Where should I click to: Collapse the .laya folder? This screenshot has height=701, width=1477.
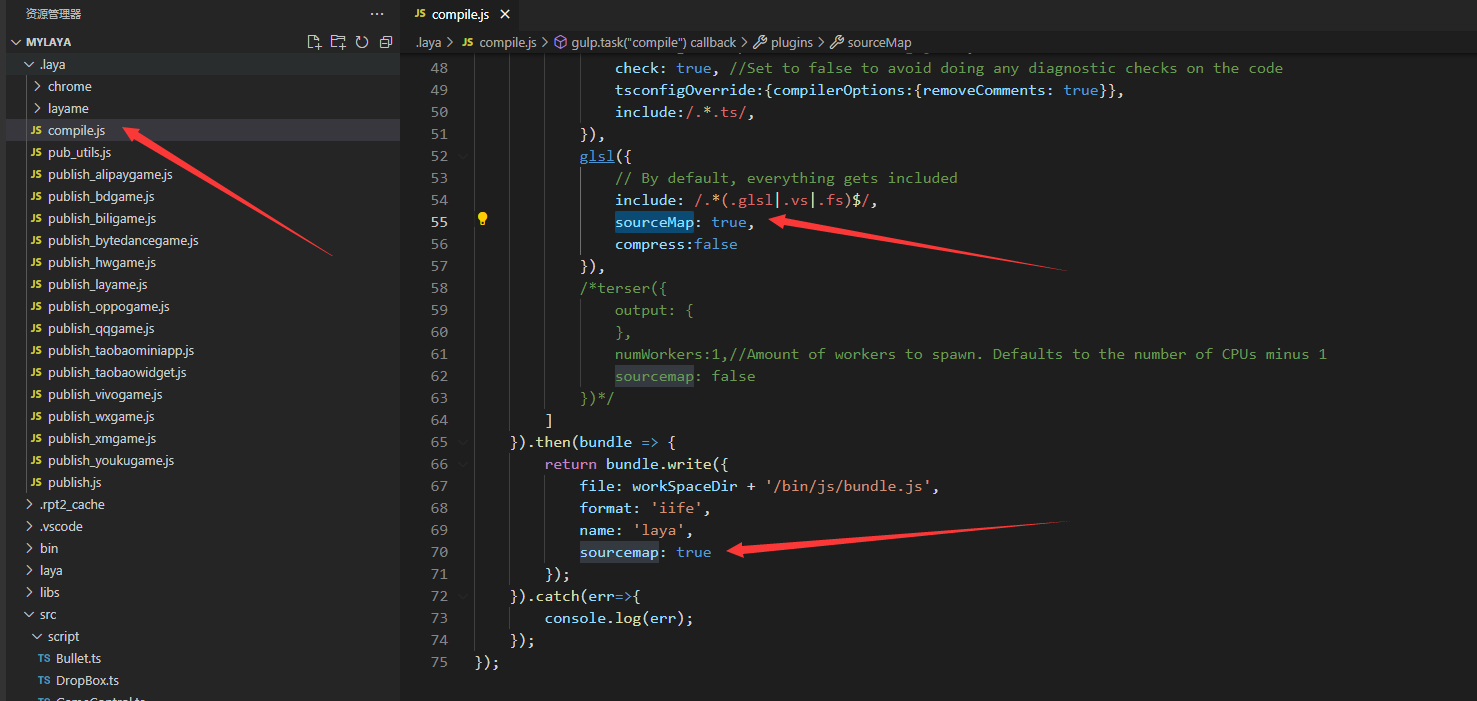point(30,64)
